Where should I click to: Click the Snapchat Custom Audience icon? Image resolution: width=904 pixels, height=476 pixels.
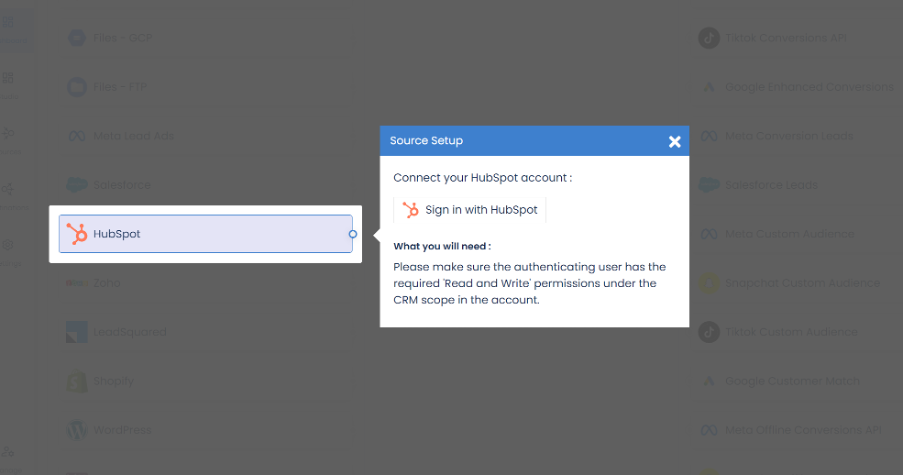point(709,283)
